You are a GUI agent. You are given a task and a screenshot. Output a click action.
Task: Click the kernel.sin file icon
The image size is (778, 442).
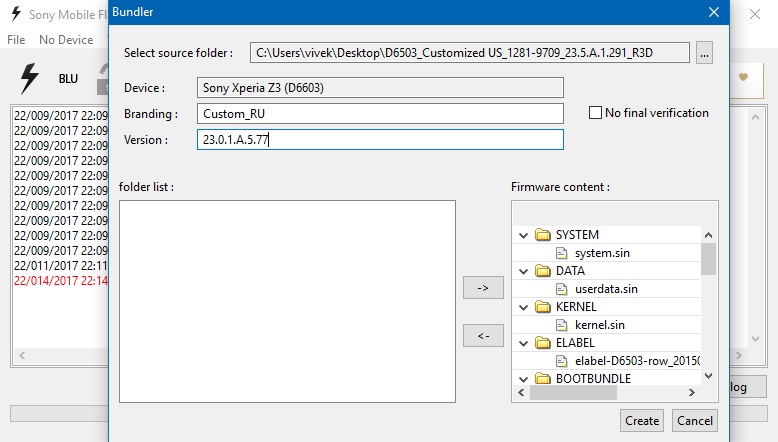click(561, 325)
